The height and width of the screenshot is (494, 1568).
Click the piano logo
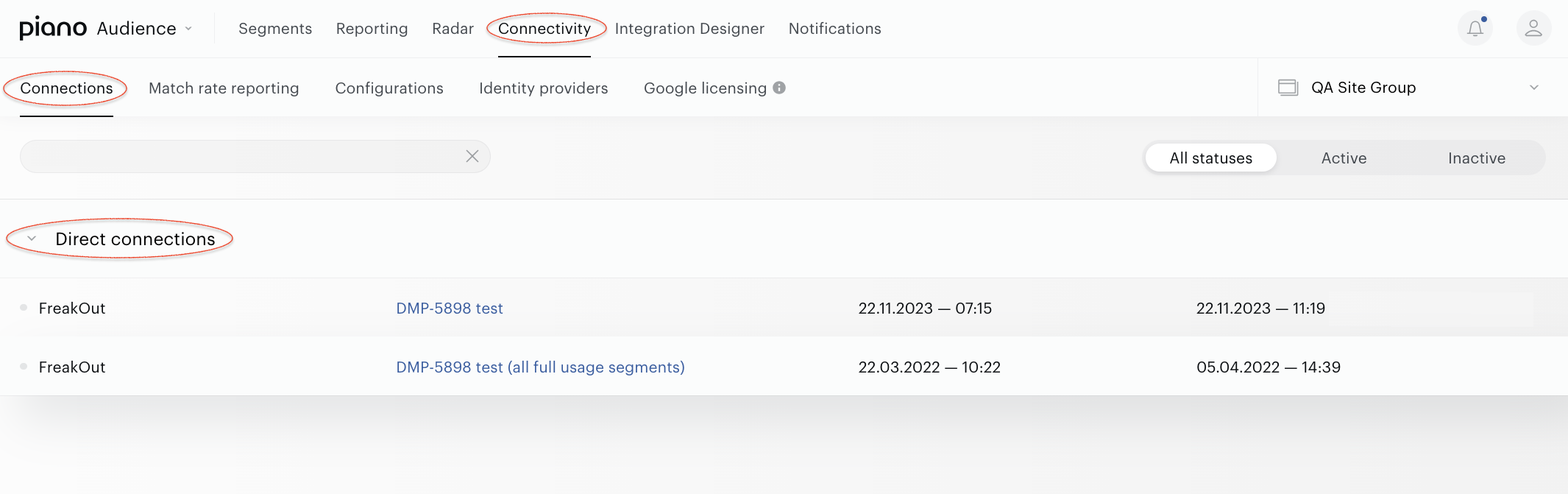click(x=53, y=28)
